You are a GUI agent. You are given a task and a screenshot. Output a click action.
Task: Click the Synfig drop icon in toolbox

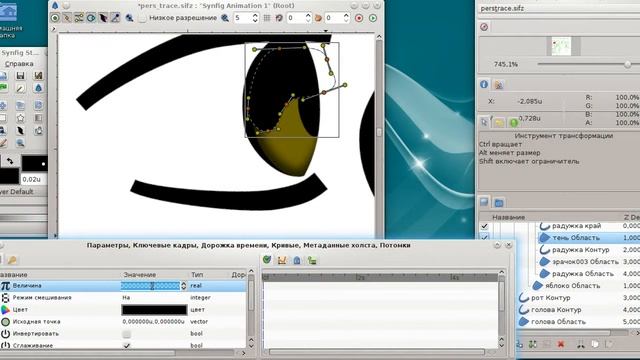pyautogui.click(x=38, y=88)
